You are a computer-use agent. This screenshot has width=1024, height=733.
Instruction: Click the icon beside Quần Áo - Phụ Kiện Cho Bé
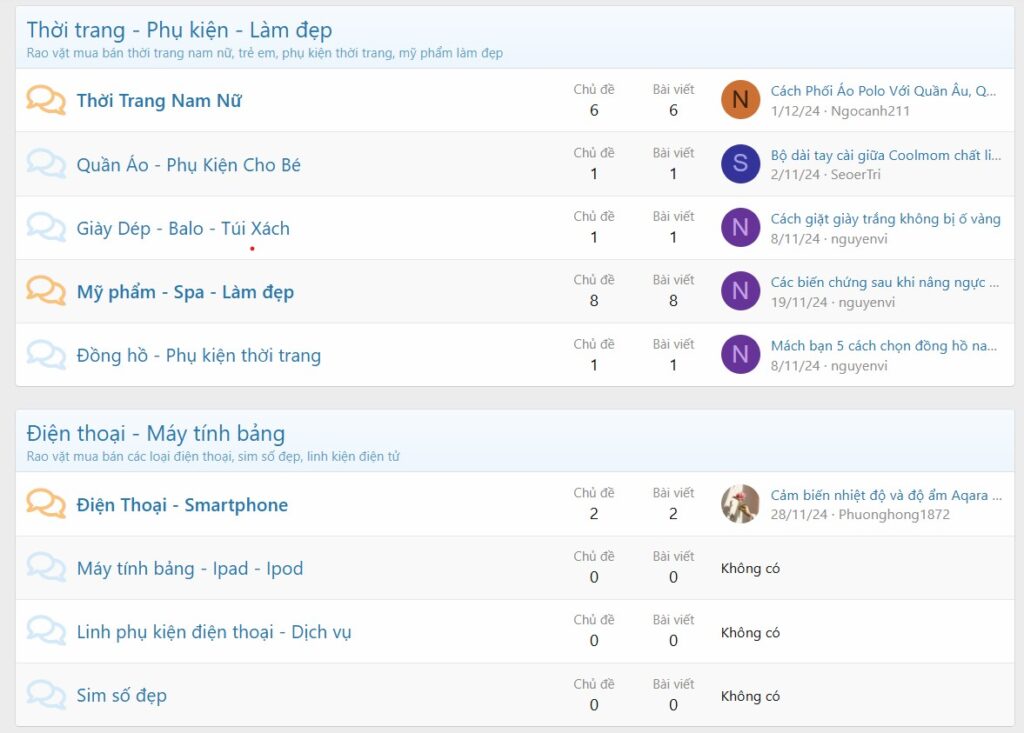(x=46, y=164)
